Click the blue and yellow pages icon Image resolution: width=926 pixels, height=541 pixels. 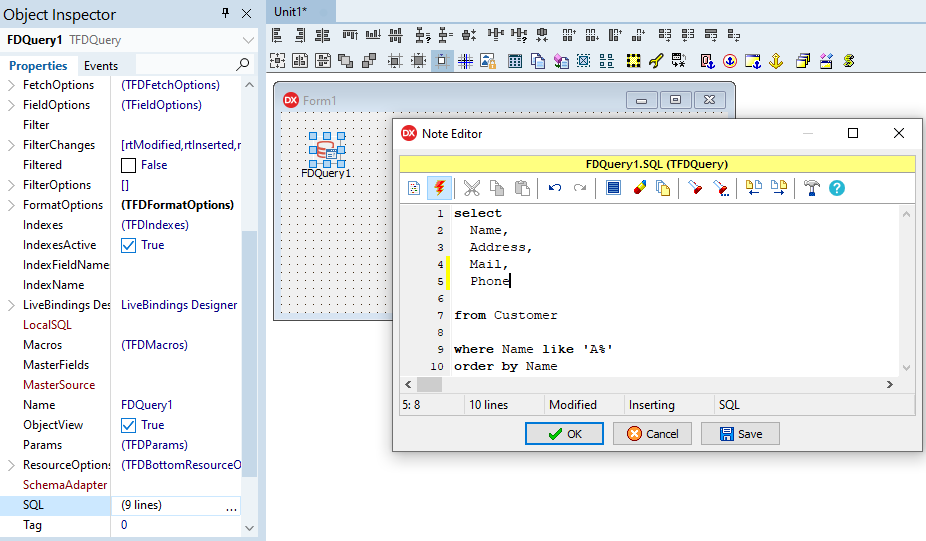(663, 188)
